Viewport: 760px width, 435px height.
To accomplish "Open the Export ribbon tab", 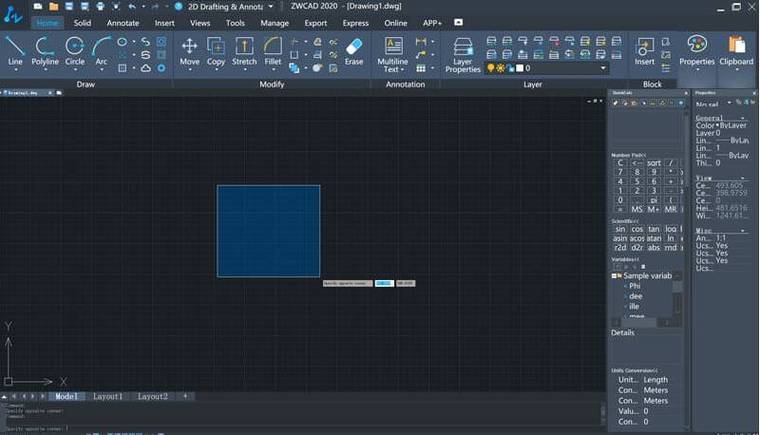I will coord(316,23).
